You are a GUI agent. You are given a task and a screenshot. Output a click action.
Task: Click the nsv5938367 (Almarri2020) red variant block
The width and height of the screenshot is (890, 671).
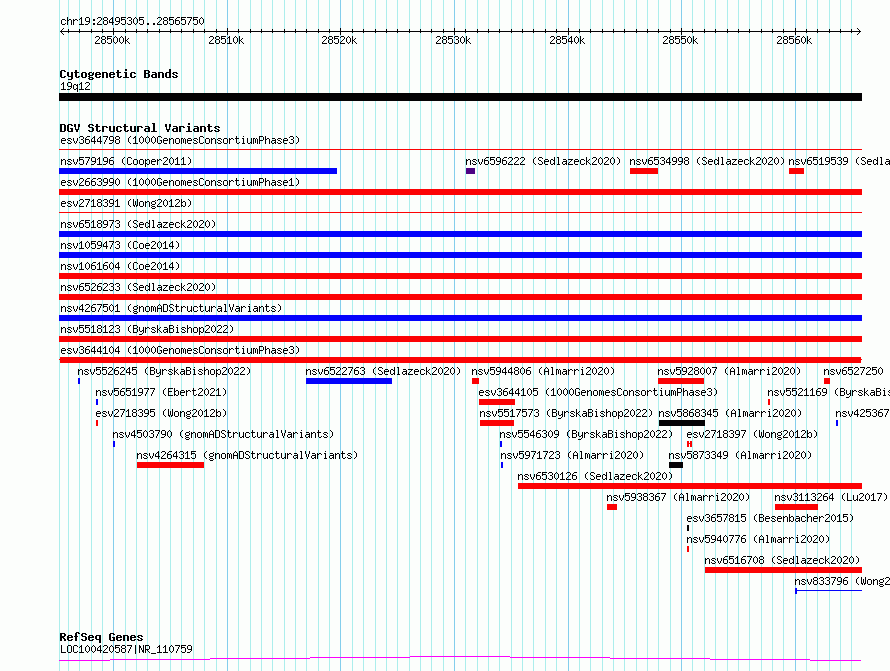pos(612,507)
